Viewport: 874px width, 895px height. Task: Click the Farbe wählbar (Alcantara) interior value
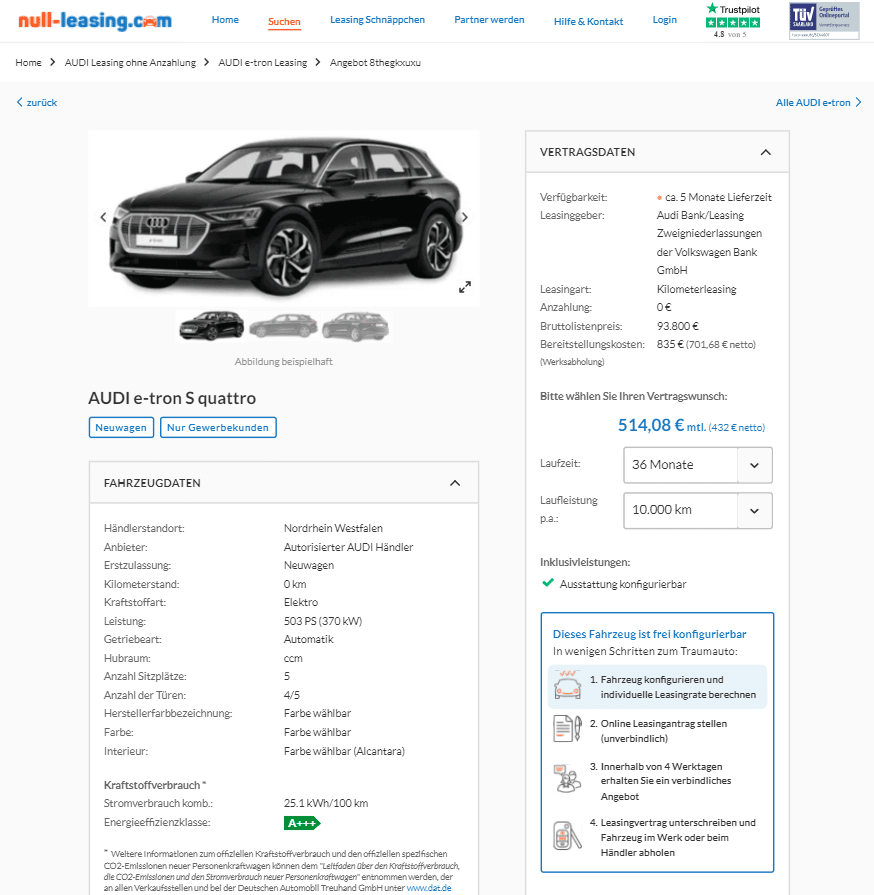pos(344,751)
